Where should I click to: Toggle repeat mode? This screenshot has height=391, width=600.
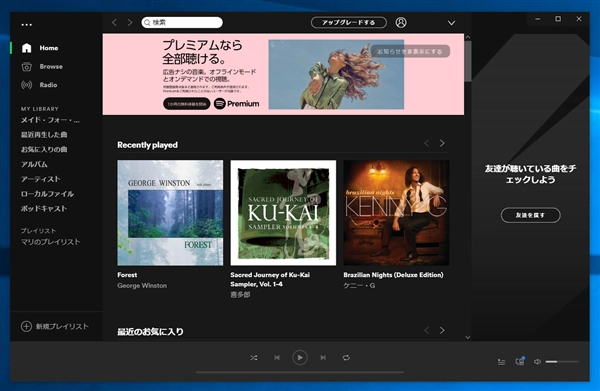point(346,358)
